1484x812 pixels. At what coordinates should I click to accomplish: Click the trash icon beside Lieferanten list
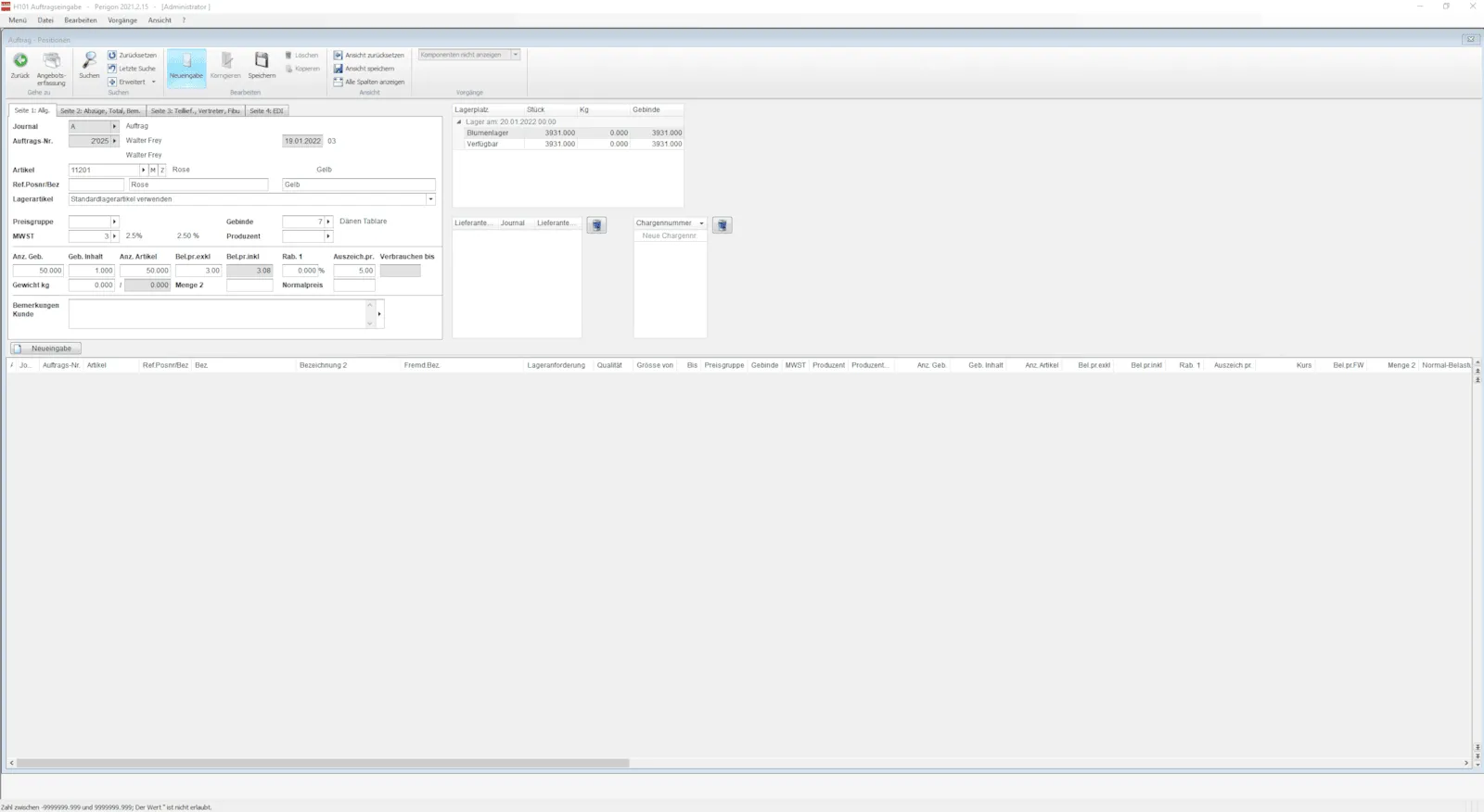pyautogui.click(x=596, y=225)
